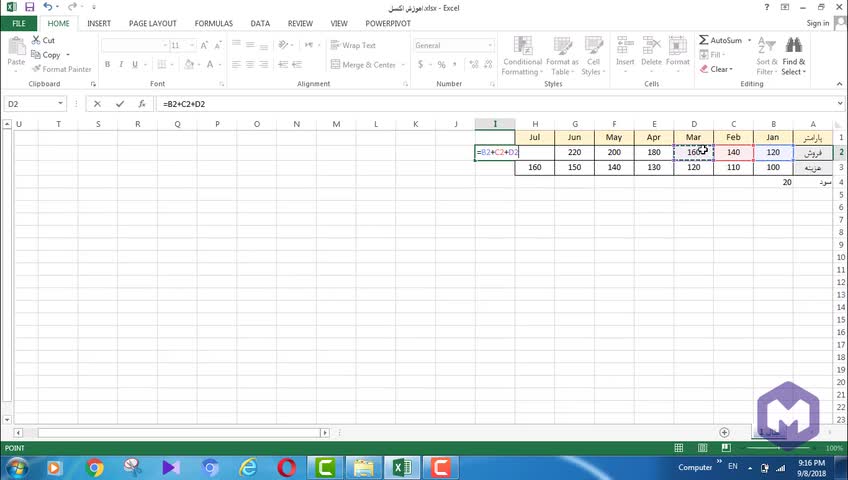Viewport: 848px width, 480px height.
Task: Toggle Wrap Text
Action: pyautogui.click(x=353, y=45)
